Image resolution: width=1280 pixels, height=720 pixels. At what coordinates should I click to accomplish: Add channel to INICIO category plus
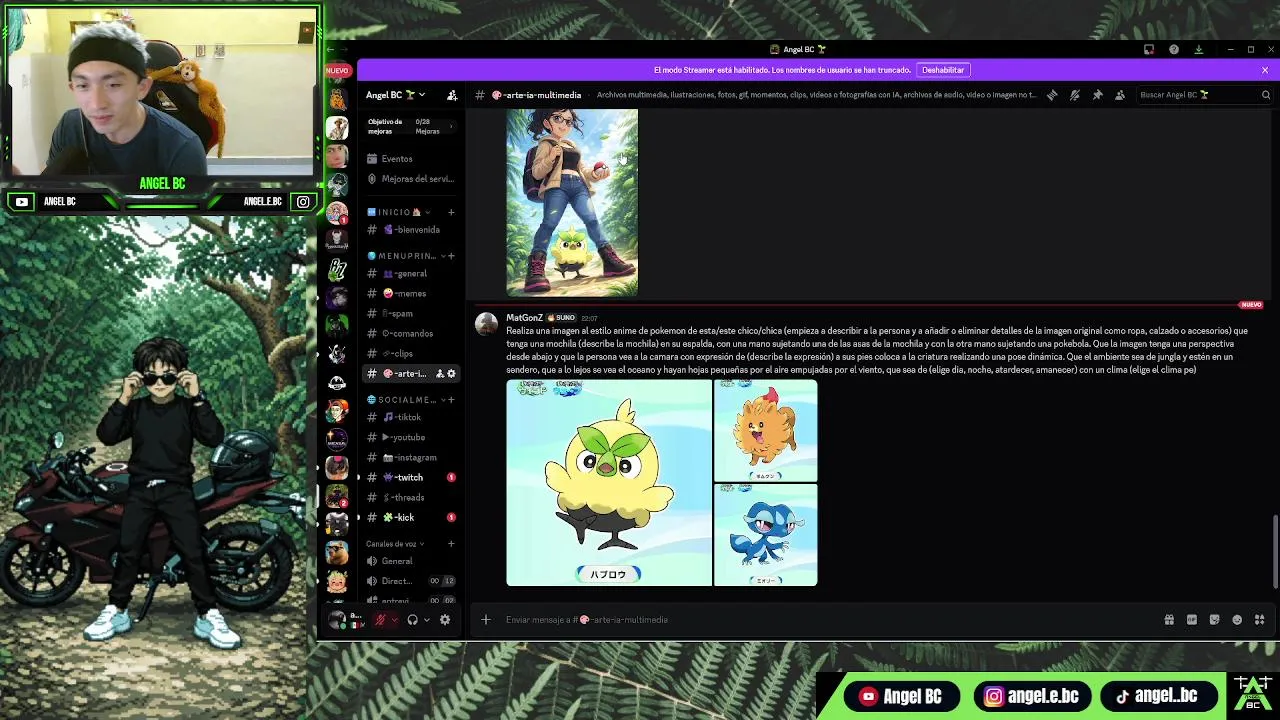point(451,212)
